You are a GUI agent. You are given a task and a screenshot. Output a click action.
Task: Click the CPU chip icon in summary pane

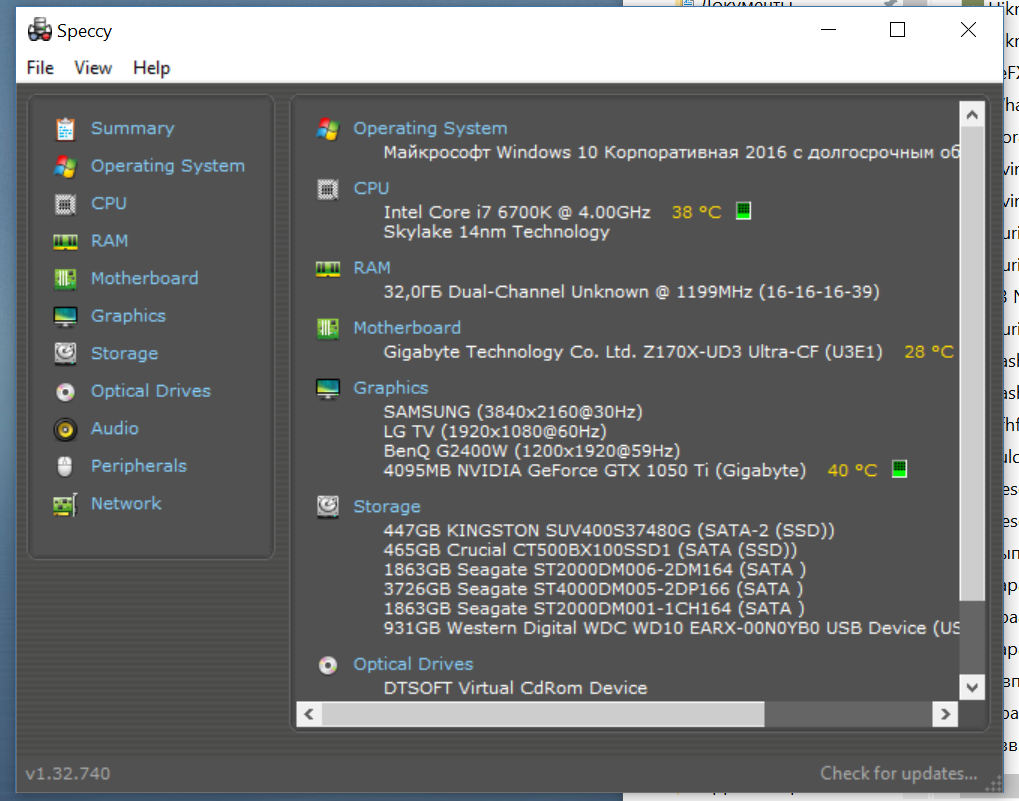tap(328, 189)
